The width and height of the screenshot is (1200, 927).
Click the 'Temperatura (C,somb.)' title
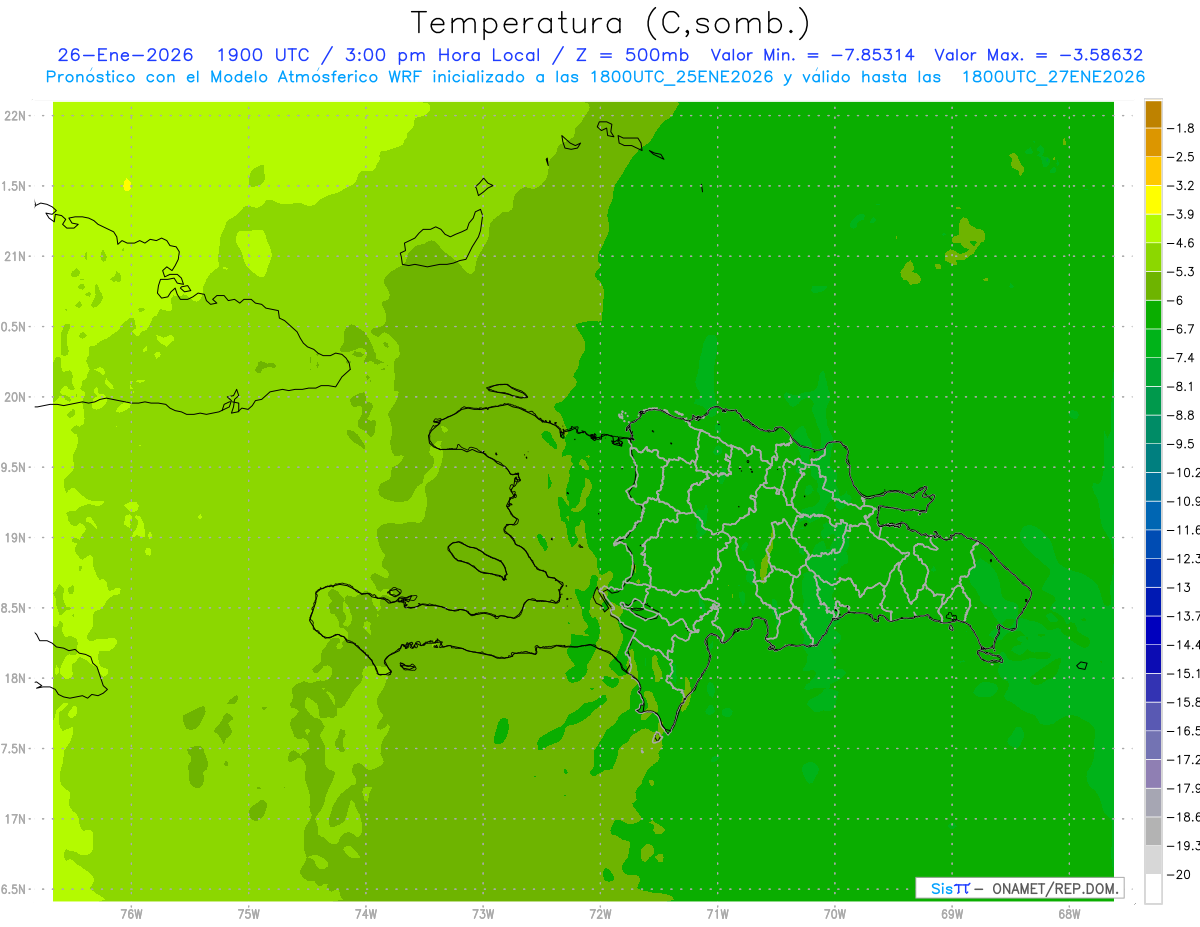point(611,22)
